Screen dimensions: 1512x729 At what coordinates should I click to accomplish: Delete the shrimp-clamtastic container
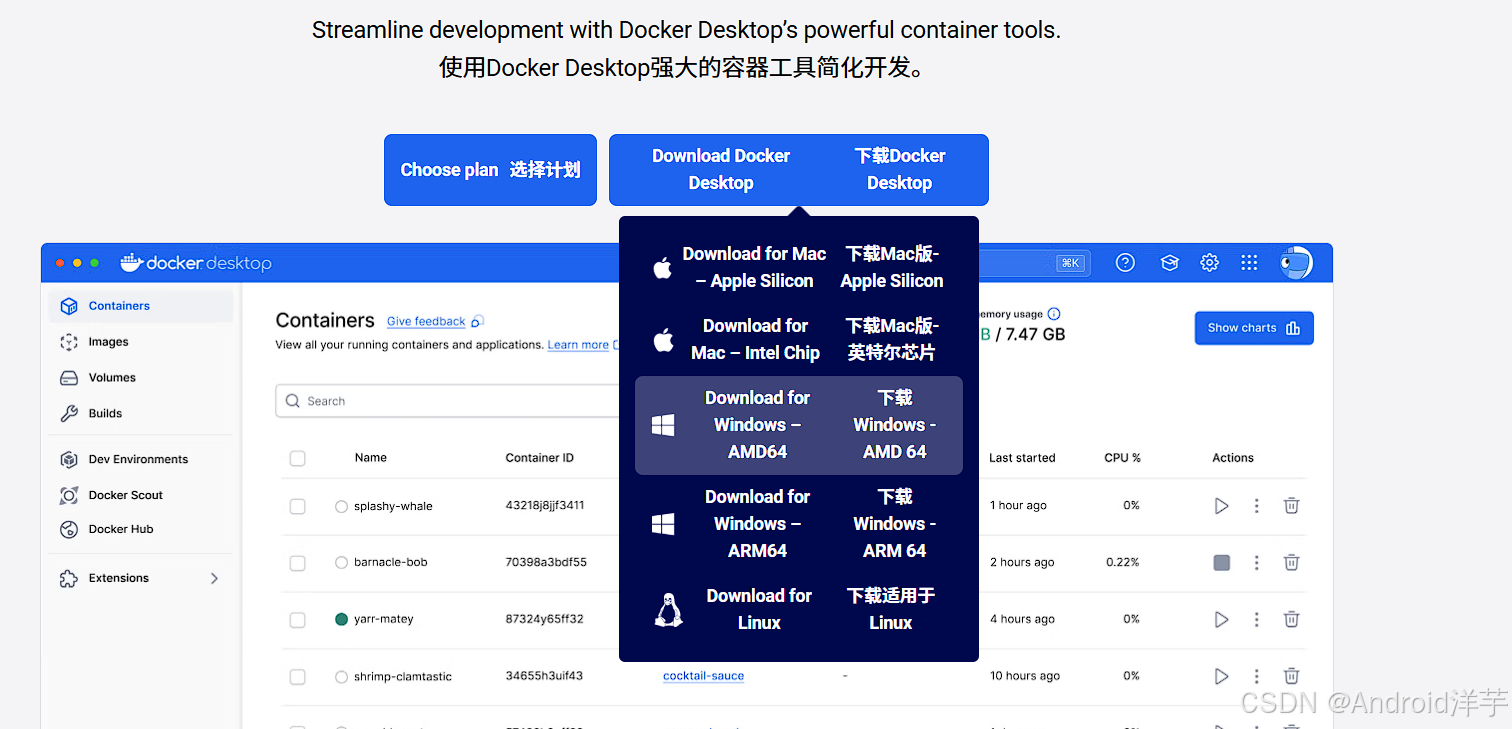[x=1291, y=677]
